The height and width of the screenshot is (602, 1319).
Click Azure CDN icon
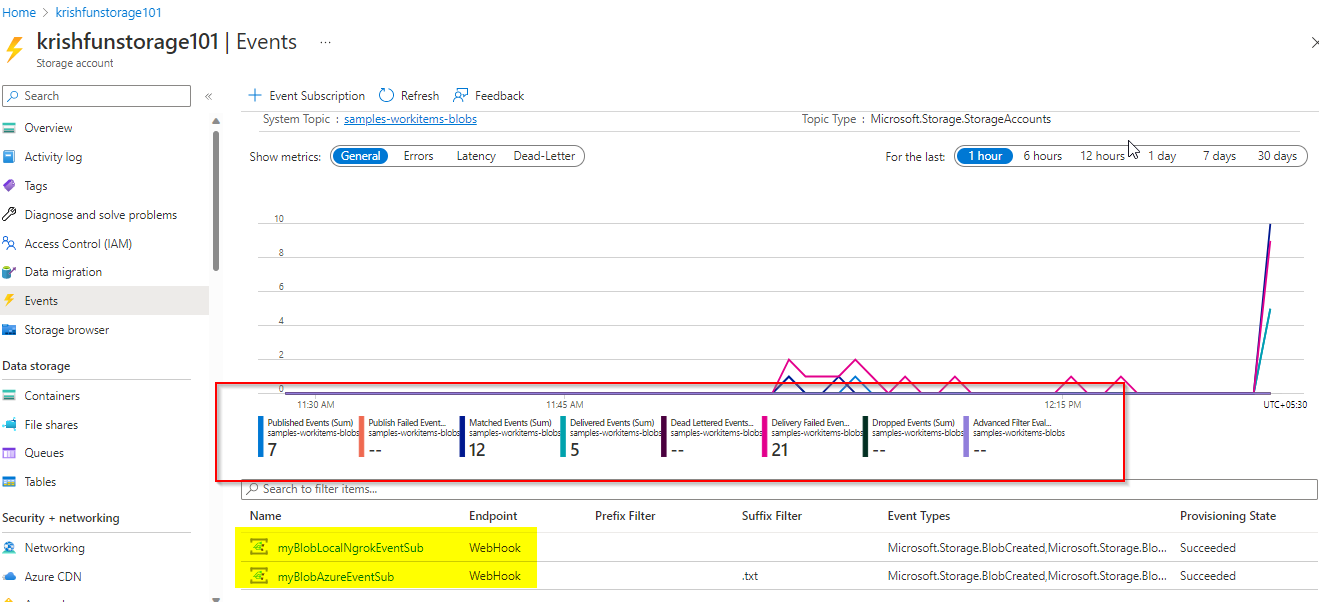pos(10,577)
